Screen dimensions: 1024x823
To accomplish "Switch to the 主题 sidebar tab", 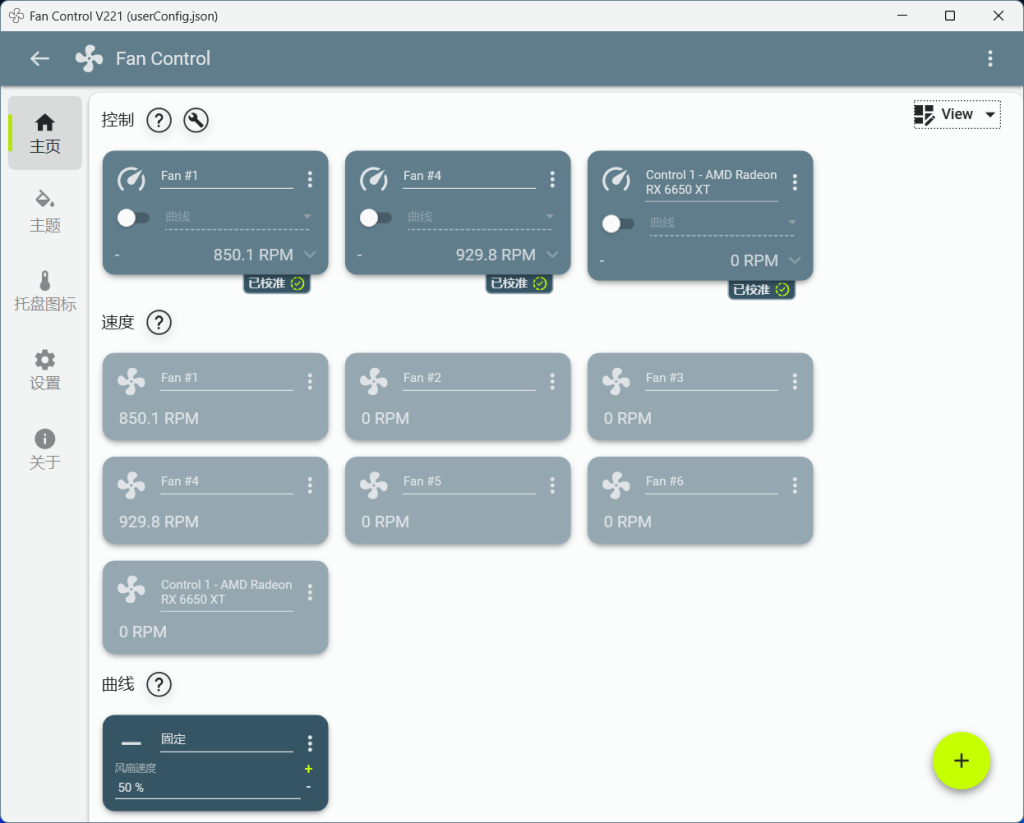I will [x=45, y=209].
